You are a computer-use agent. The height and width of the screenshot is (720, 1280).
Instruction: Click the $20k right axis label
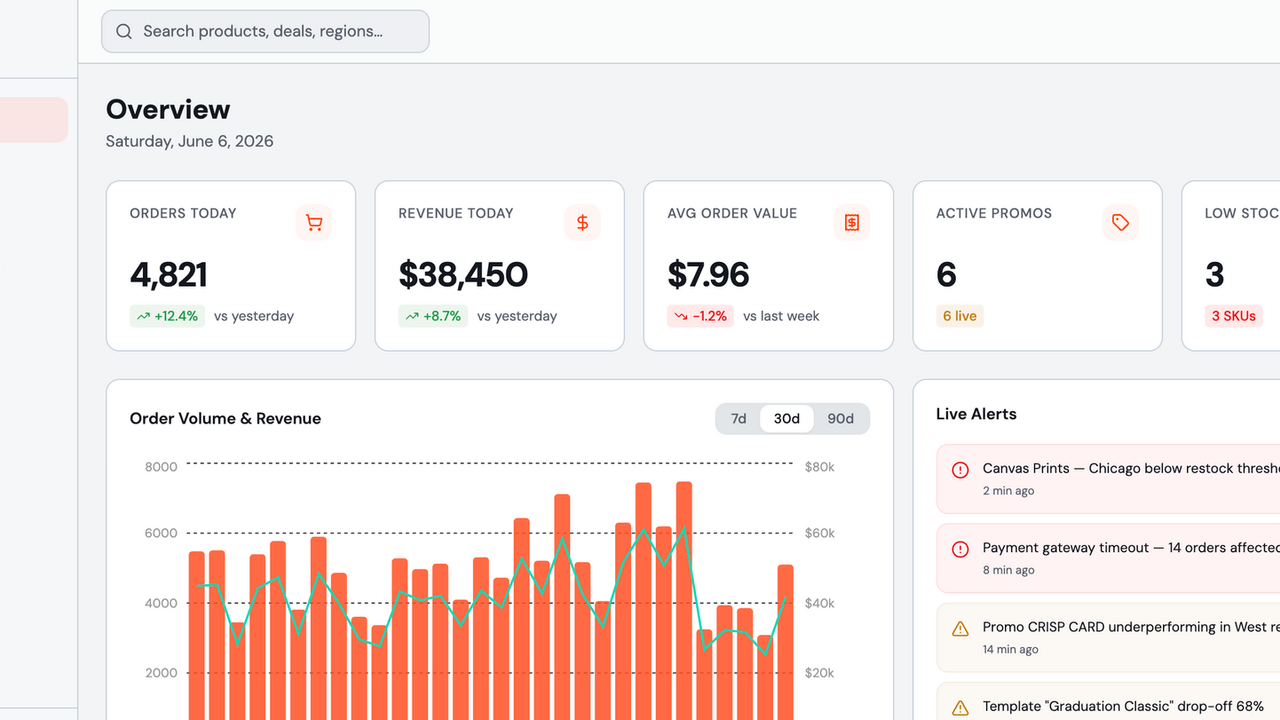tap(820, 673)
